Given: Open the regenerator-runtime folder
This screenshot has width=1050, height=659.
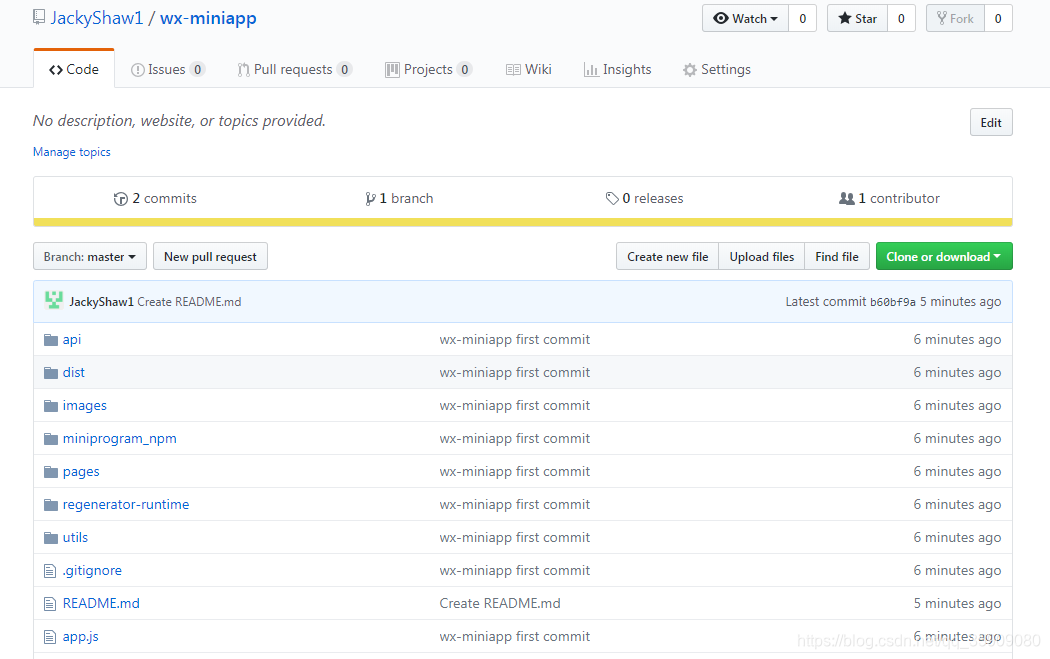Looking at the screenshot, I should point(126,504).
